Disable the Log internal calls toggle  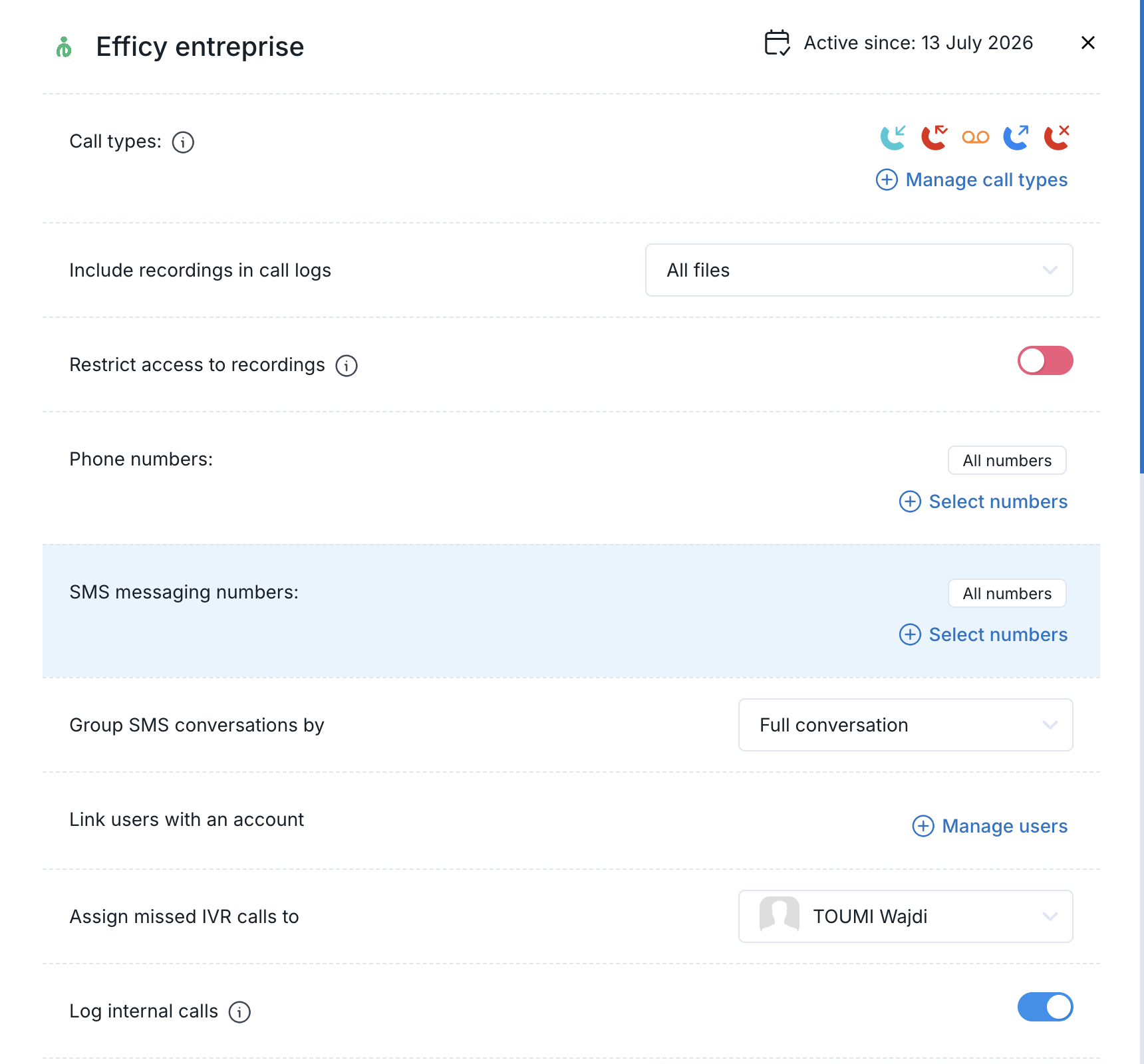coord(1045,1007)
